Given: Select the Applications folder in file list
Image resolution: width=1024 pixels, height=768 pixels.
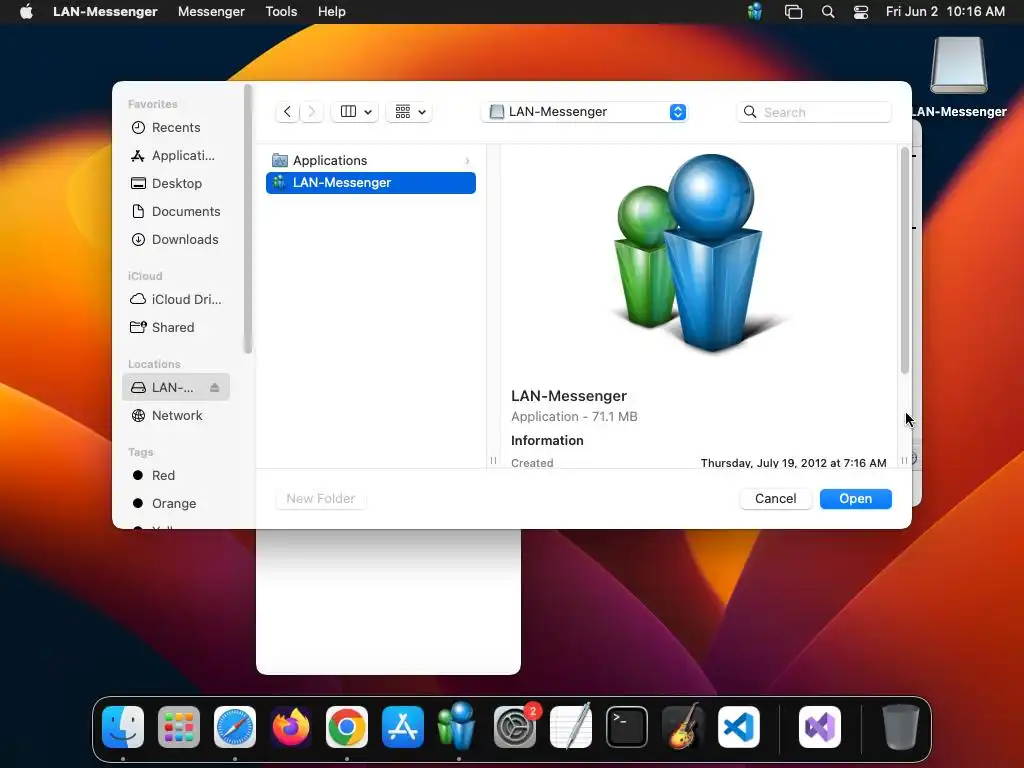Looking at the screenshot, I should (x=370, y=161).
